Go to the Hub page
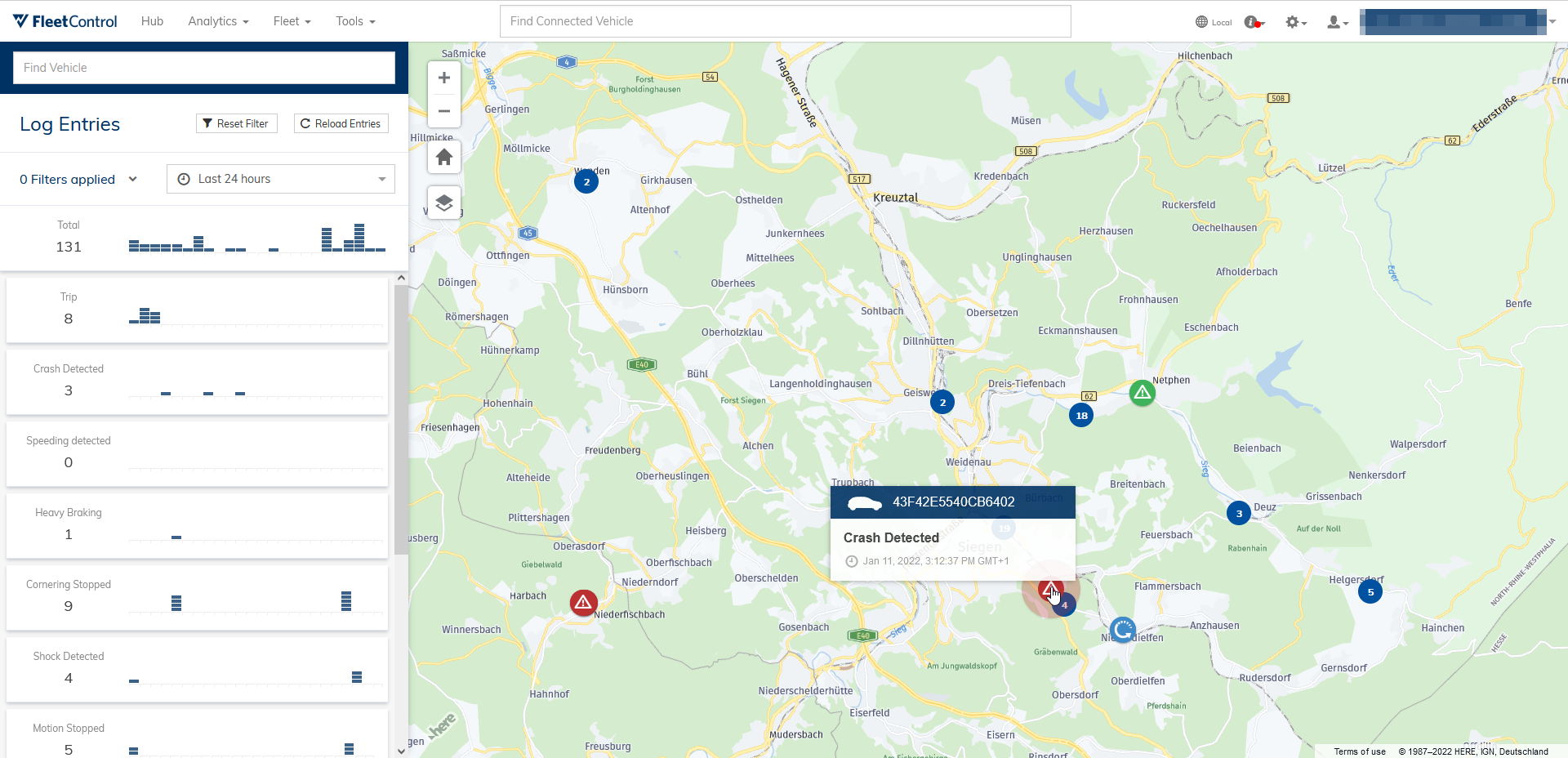This screenshot has width=1568, height=758. pyautogui.click(x=152, y=21)
